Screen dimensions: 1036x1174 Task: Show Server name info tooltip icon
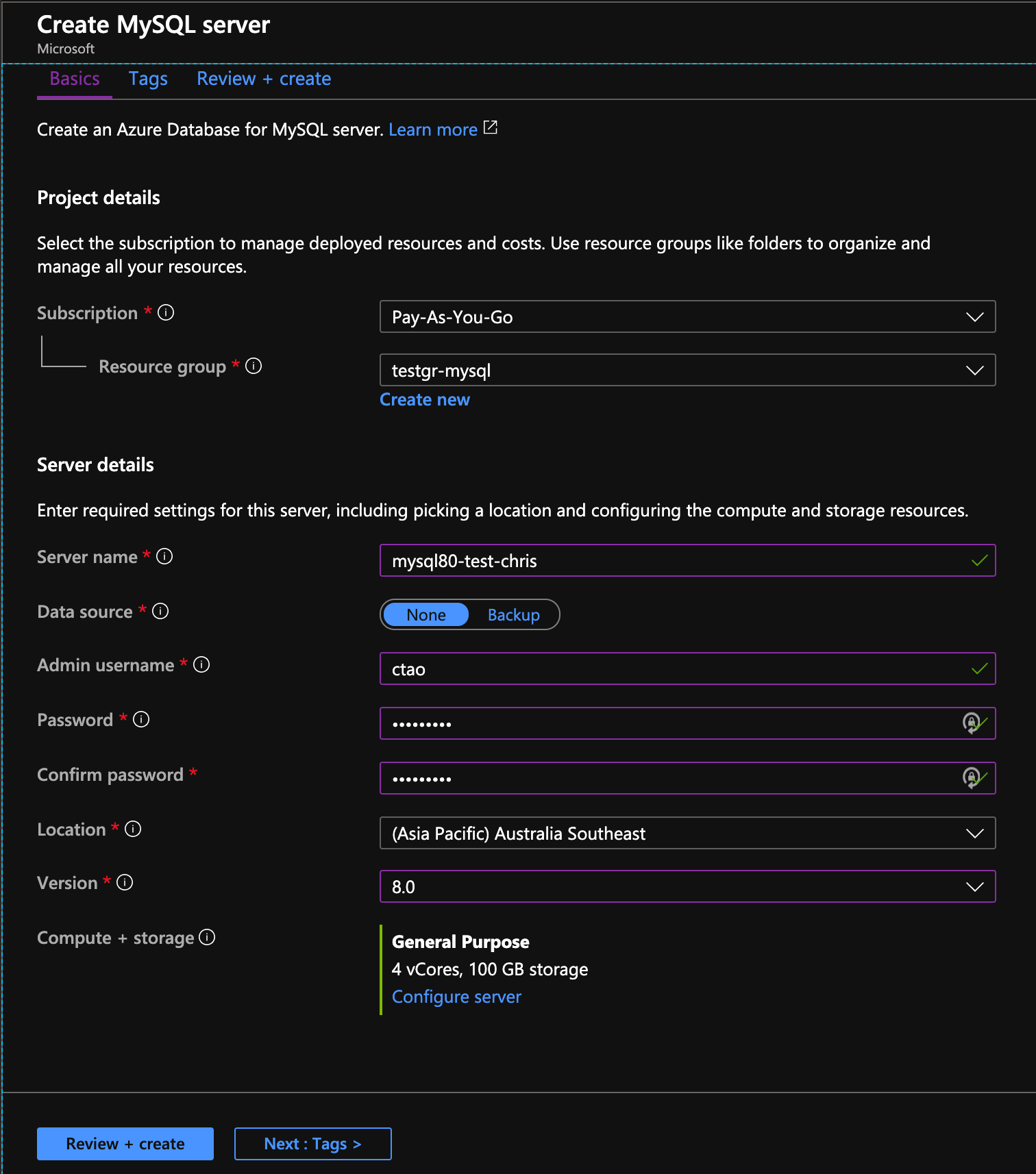tap(164, 557)
